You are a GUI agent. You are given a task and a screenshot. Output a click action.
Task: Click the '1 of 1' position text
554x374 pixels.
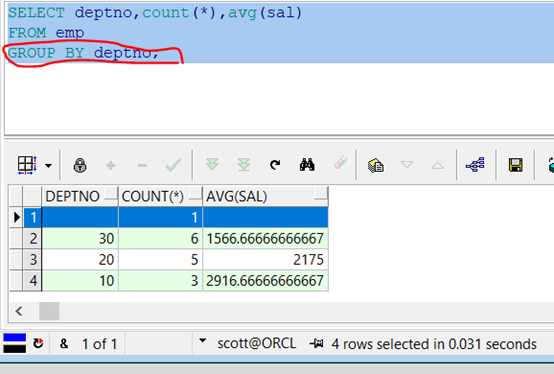(x=99, y=344)
